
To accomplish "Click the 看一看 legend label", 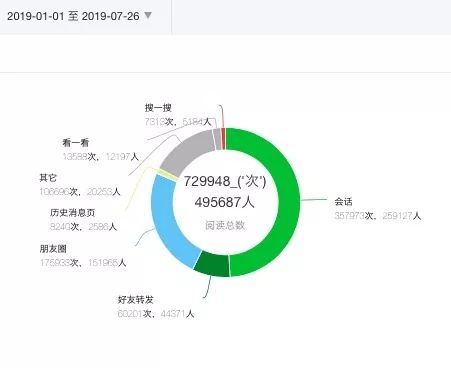I will [x=76, y=143].
